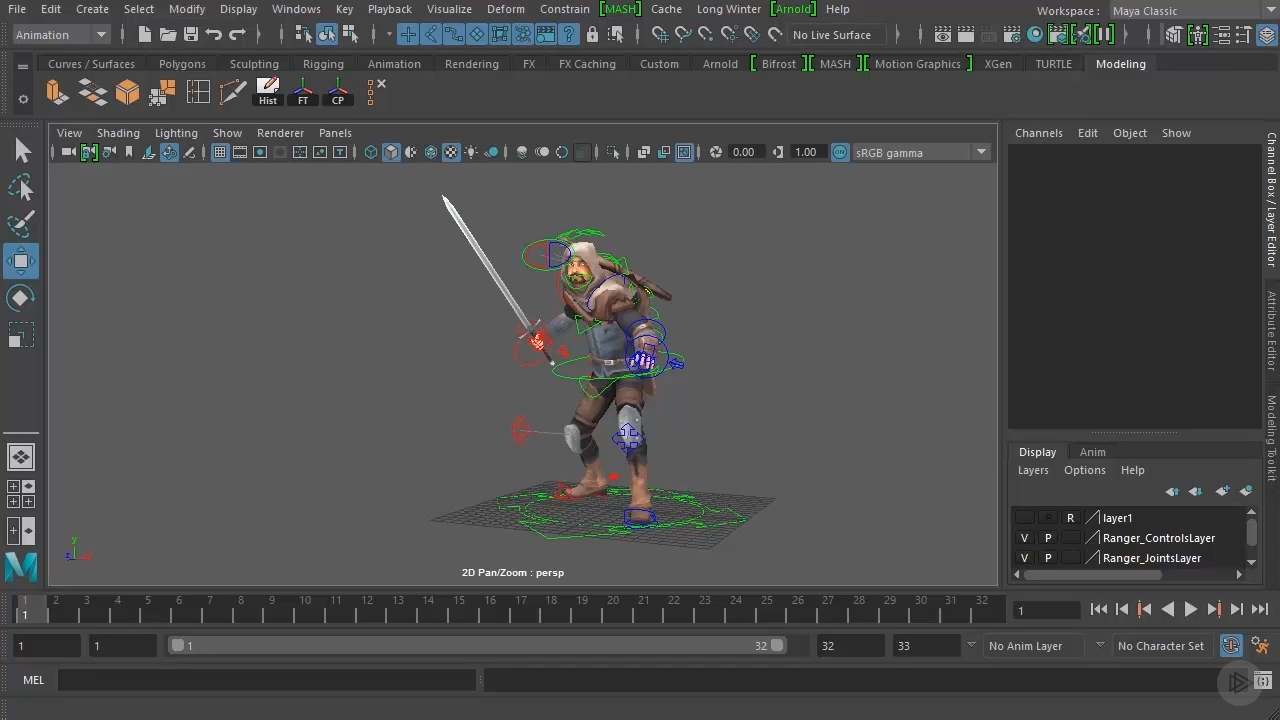Open the Windows menu
Screen dimensions: 1280x720
click(296, 9)
